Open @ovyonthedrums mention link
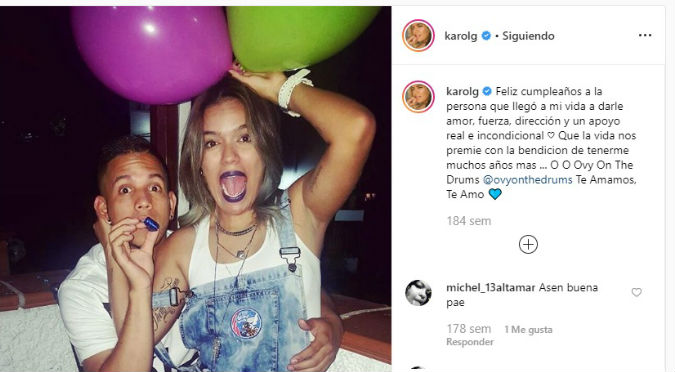Screen dimensions: 675x372 [528, 180]
